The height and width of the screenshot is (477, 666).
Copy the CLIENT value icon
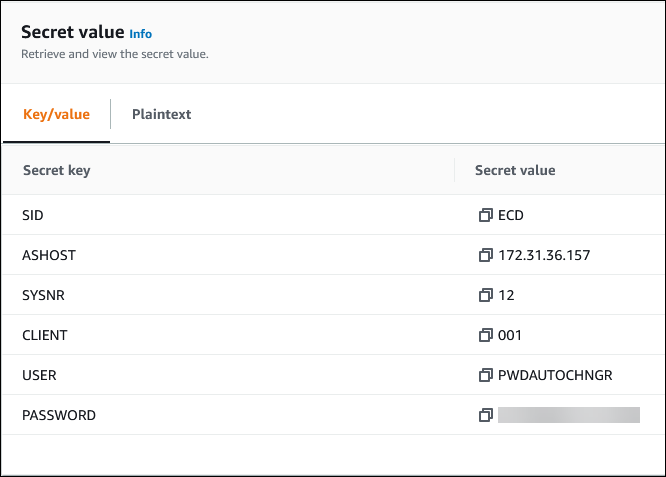486,335
